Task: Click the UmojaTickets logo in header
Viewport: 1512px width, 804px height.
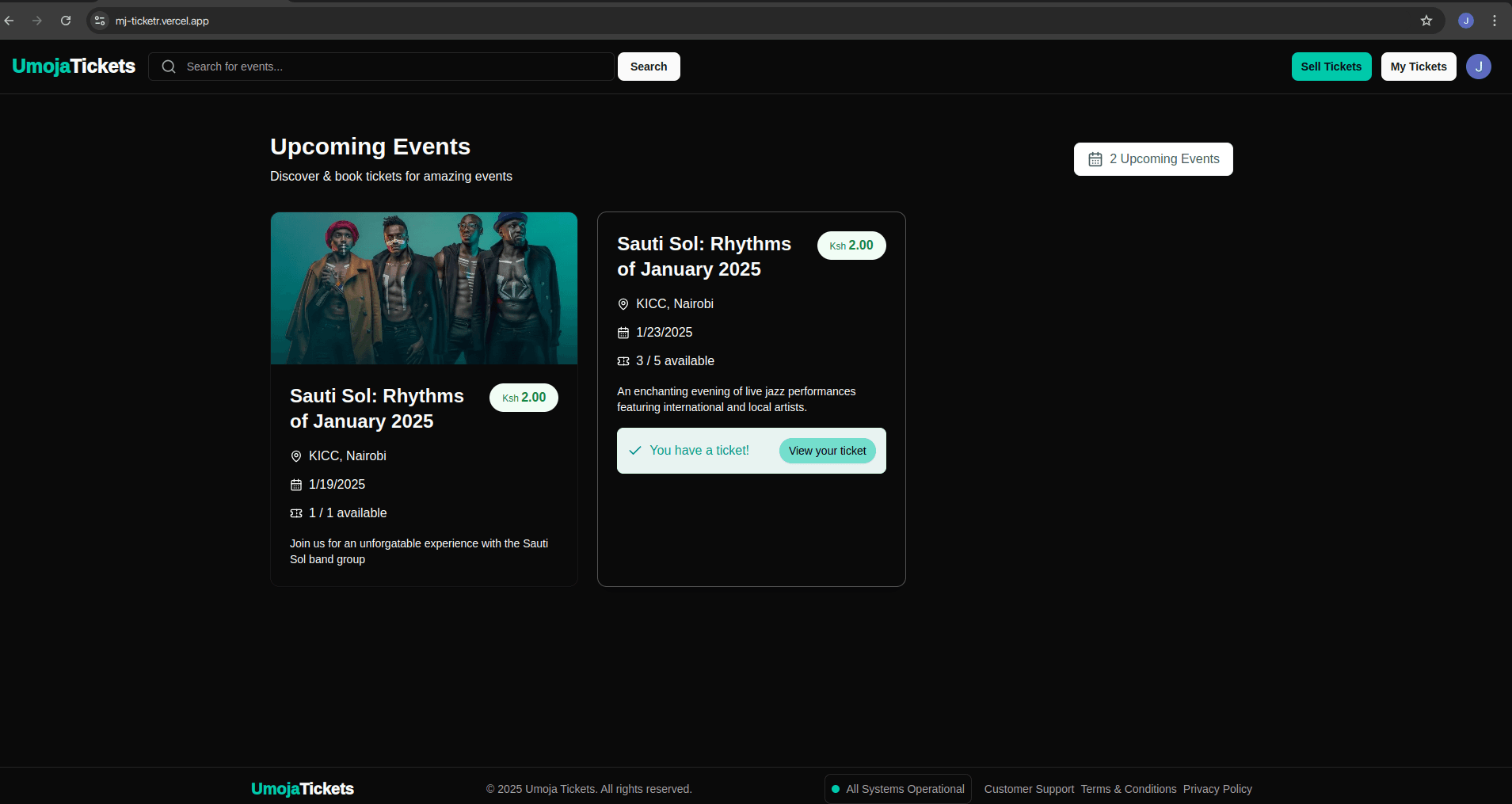Action: pos(74,67)
